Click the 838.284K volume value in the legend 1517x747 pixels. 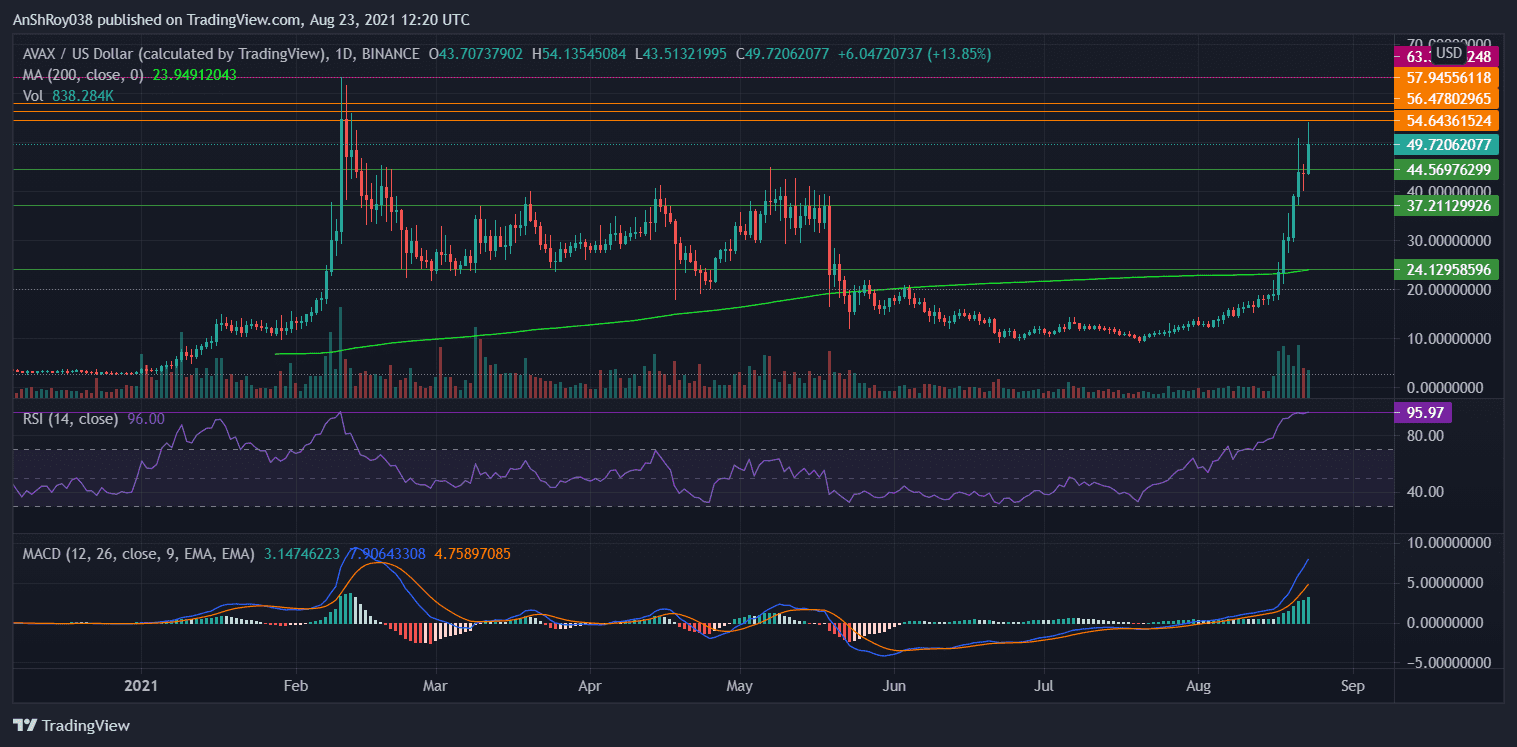point(84,96)
